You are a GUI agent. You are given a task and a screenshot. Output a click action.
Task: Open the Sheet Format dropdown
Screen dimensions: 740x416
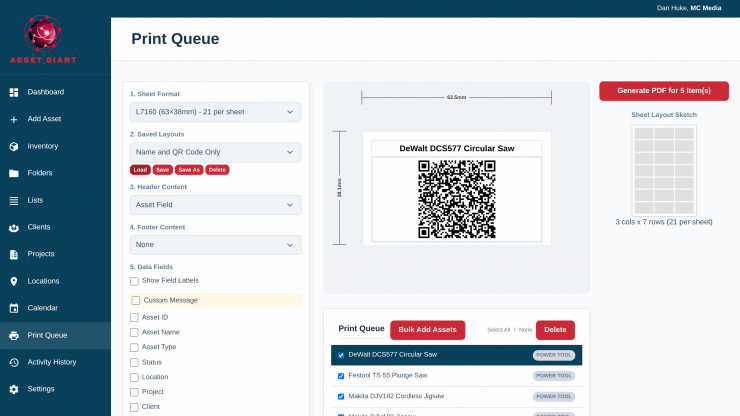pyautogui.click(x=216, y=112)
